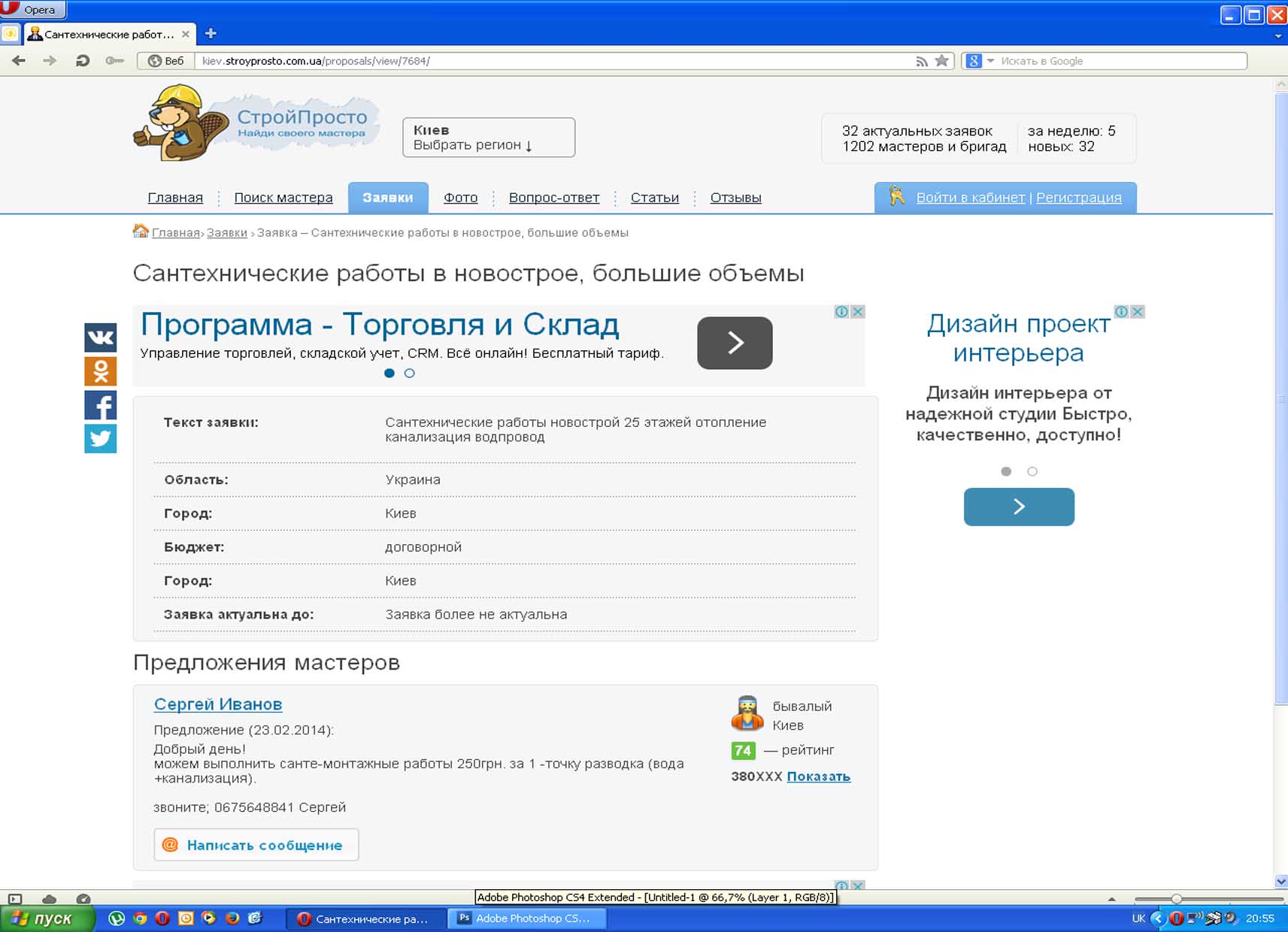Click the Написать сообщение button
Viewport: 1288px width, 932px height.
click(256, 845)
